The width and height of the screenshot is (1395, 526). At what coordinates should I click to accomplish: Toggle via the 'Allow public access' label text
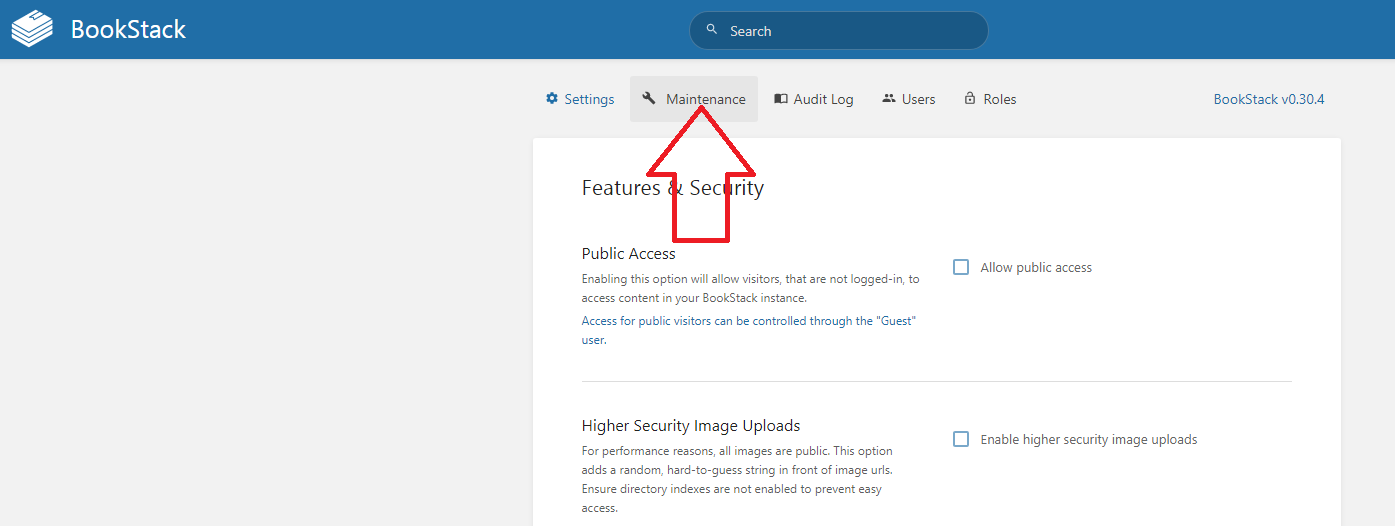point(1035,267)
